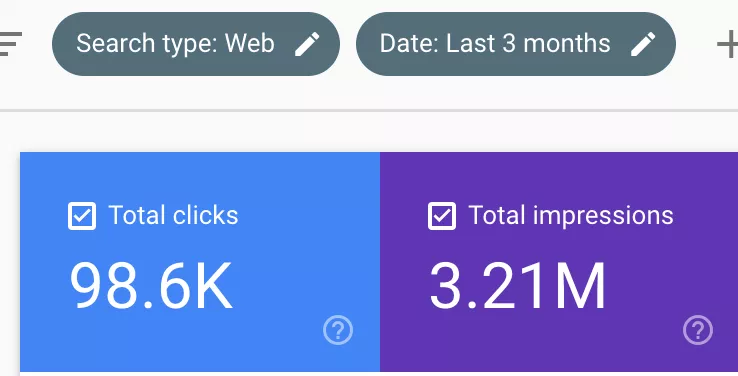Open Total clicks help icon
Screen dimensions: 738x376
pos(338,330)
